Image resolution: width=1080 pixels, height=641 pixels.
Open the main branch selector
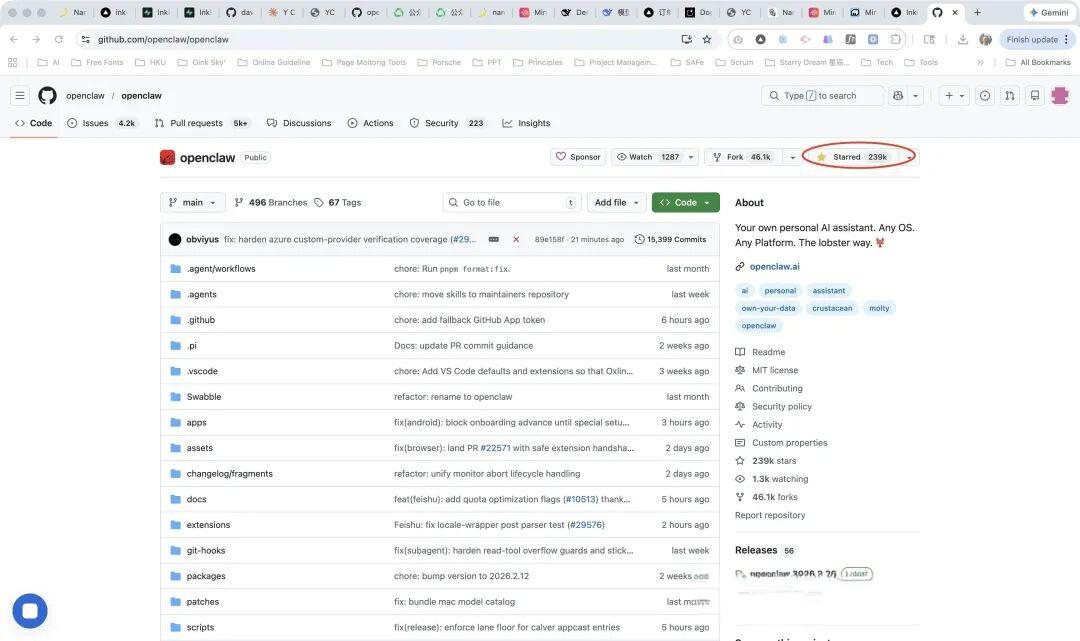pyautogui.click(x=193, y=202)
